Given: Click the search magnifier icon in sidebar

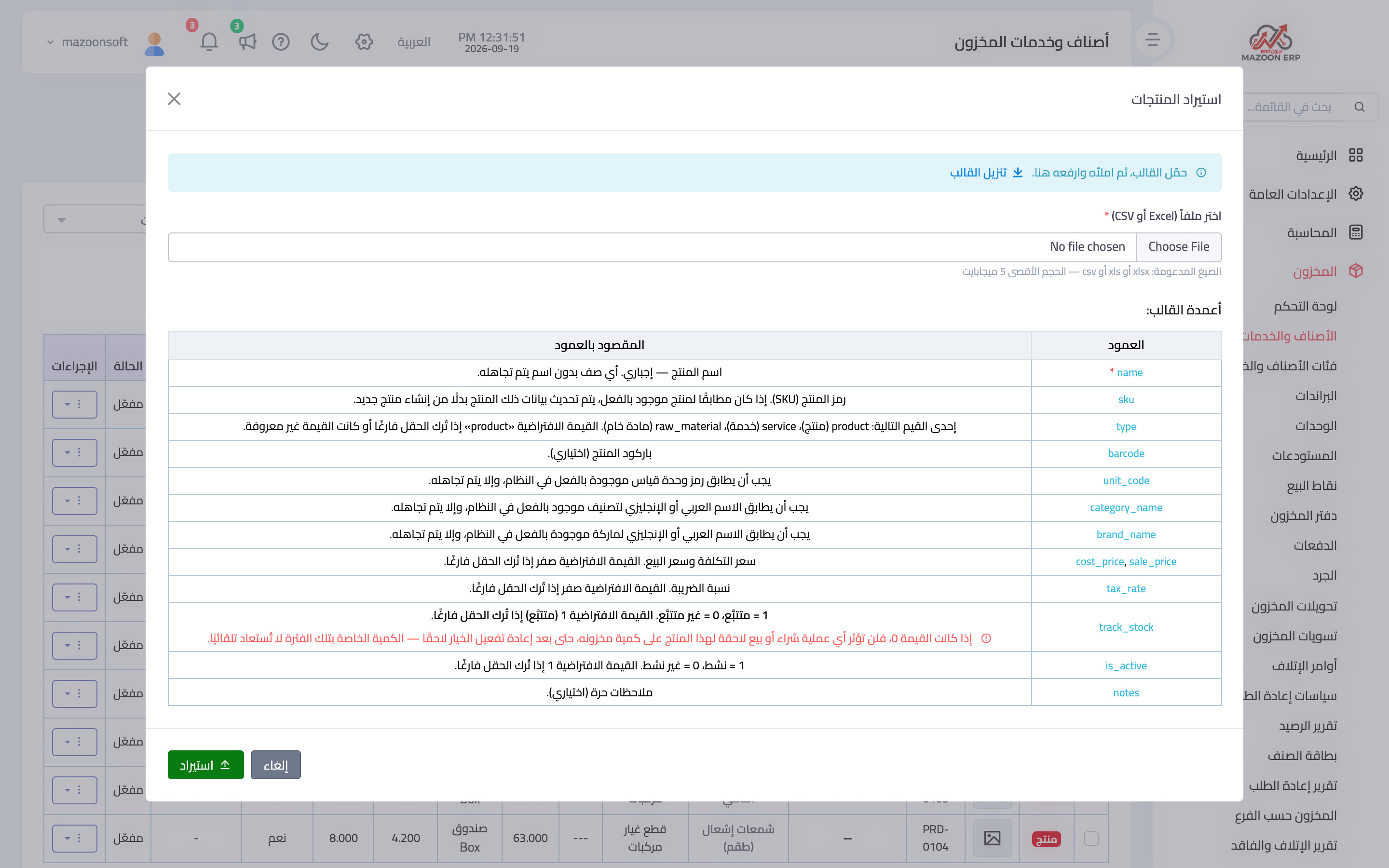Looking at the screenshot, I should click(x=1359, y=107).
